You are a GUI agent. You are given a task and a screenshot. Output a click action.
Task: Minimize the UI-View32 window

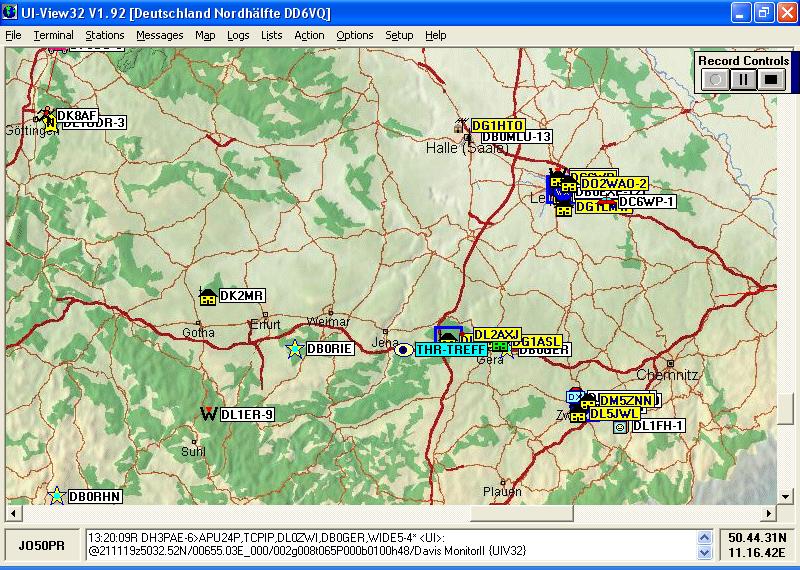coord(740,13)
